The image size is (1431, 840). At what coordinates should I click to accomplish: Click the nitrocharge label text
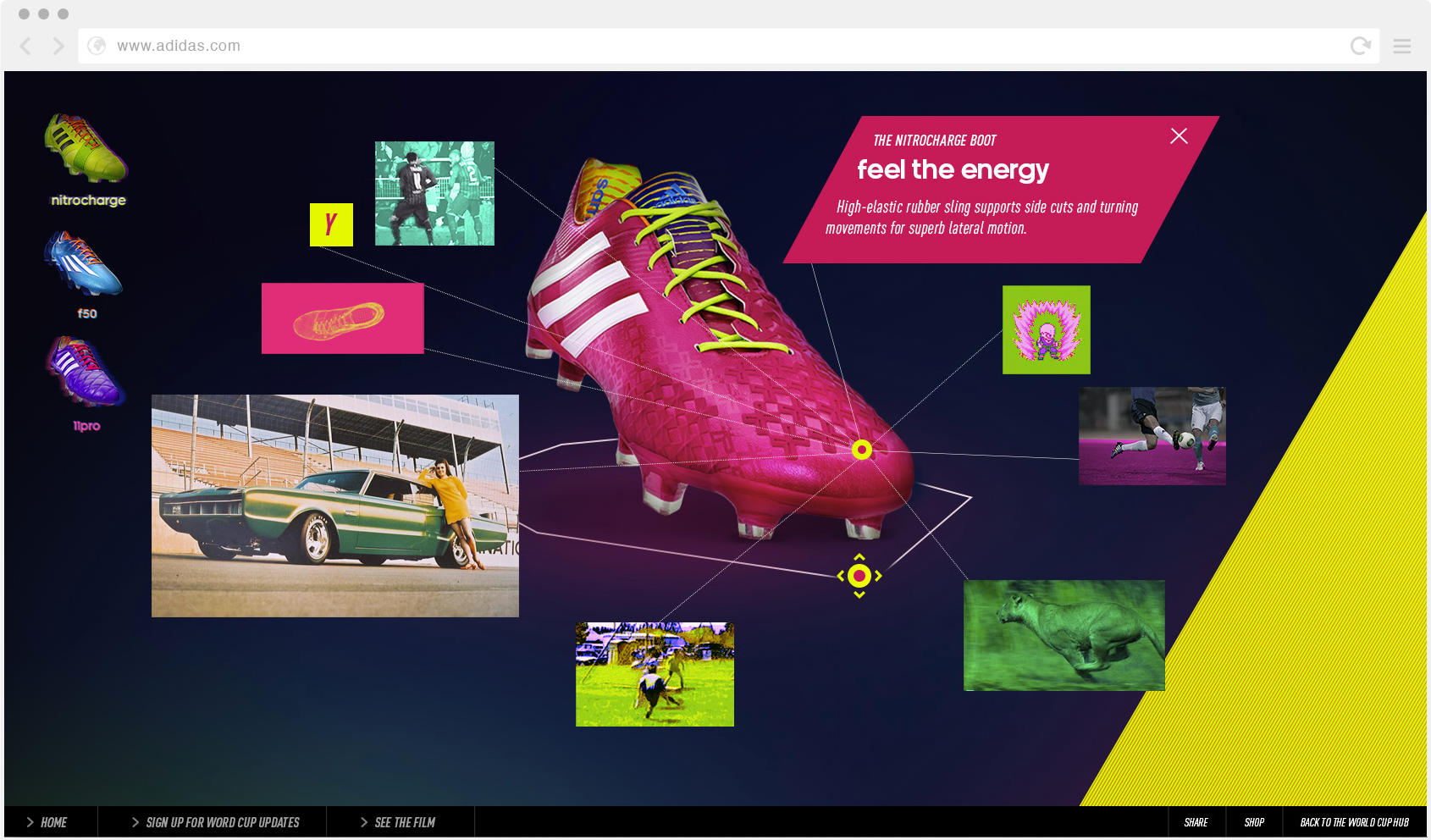coord(88,201)
